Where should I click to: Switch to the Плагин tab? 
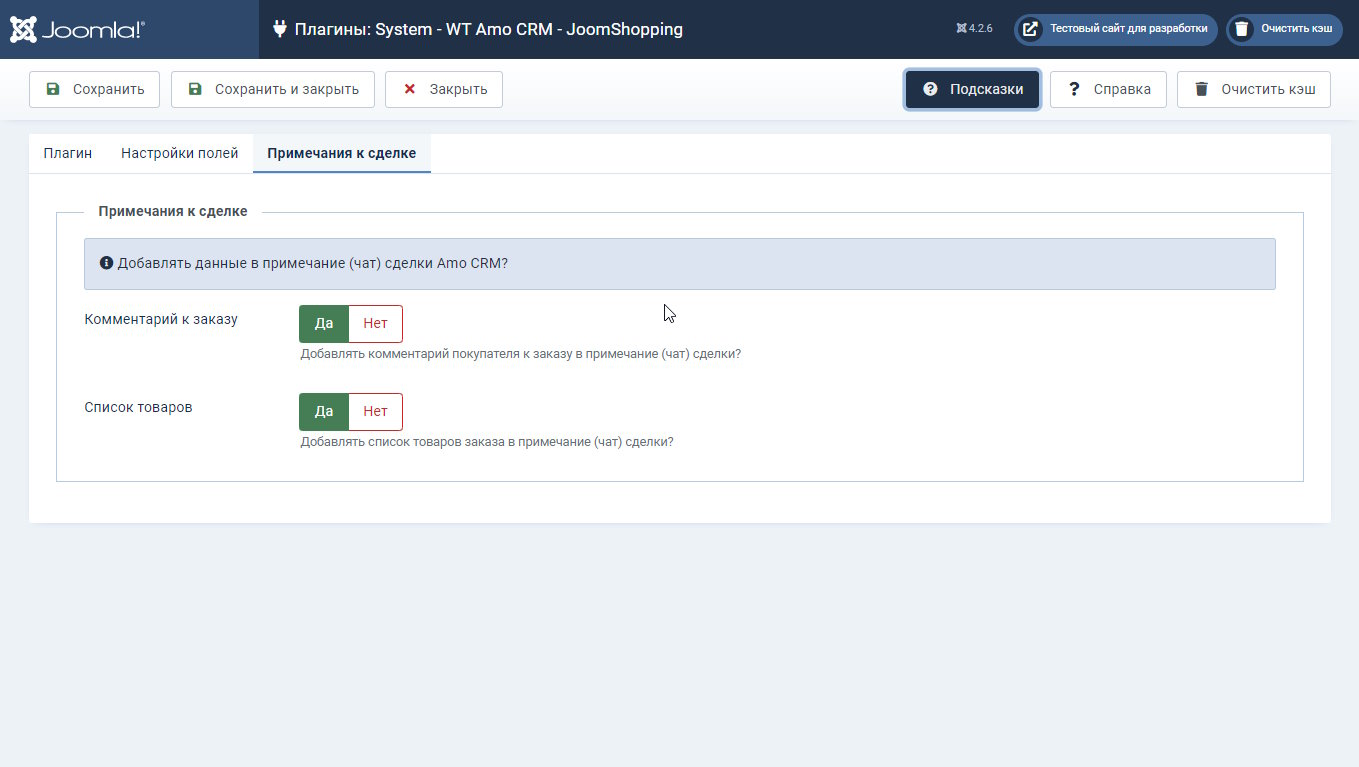(68, 153)
